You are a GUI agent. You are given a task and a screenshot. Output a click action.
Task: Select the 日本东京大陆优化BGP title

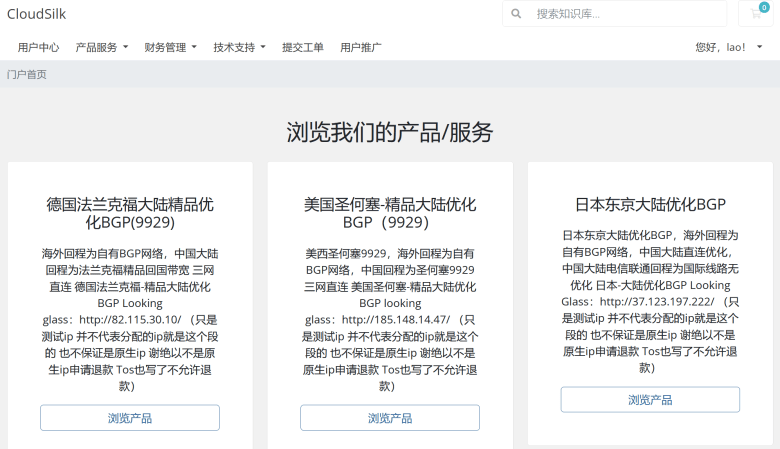[650, 204]
